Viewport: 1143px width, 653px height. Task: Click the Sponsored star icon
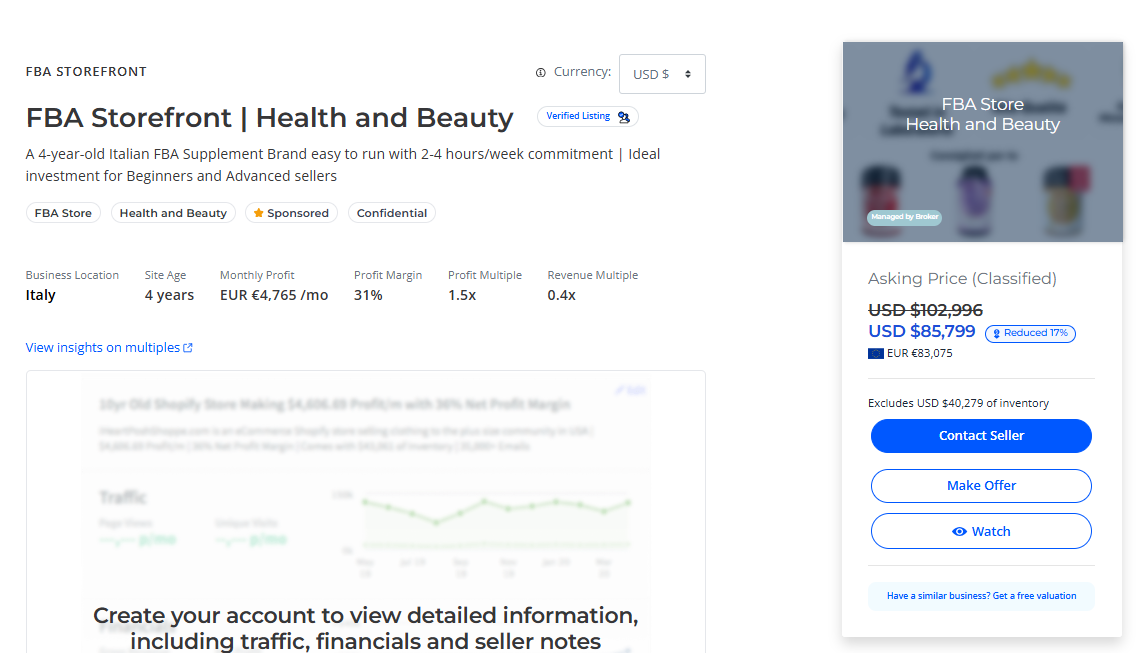point(258,213)
